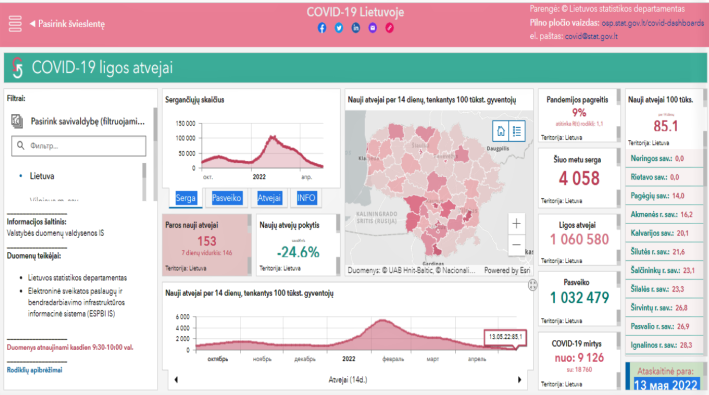
Task: Open the Facebook share icon
Action: (x=322, y=28)
